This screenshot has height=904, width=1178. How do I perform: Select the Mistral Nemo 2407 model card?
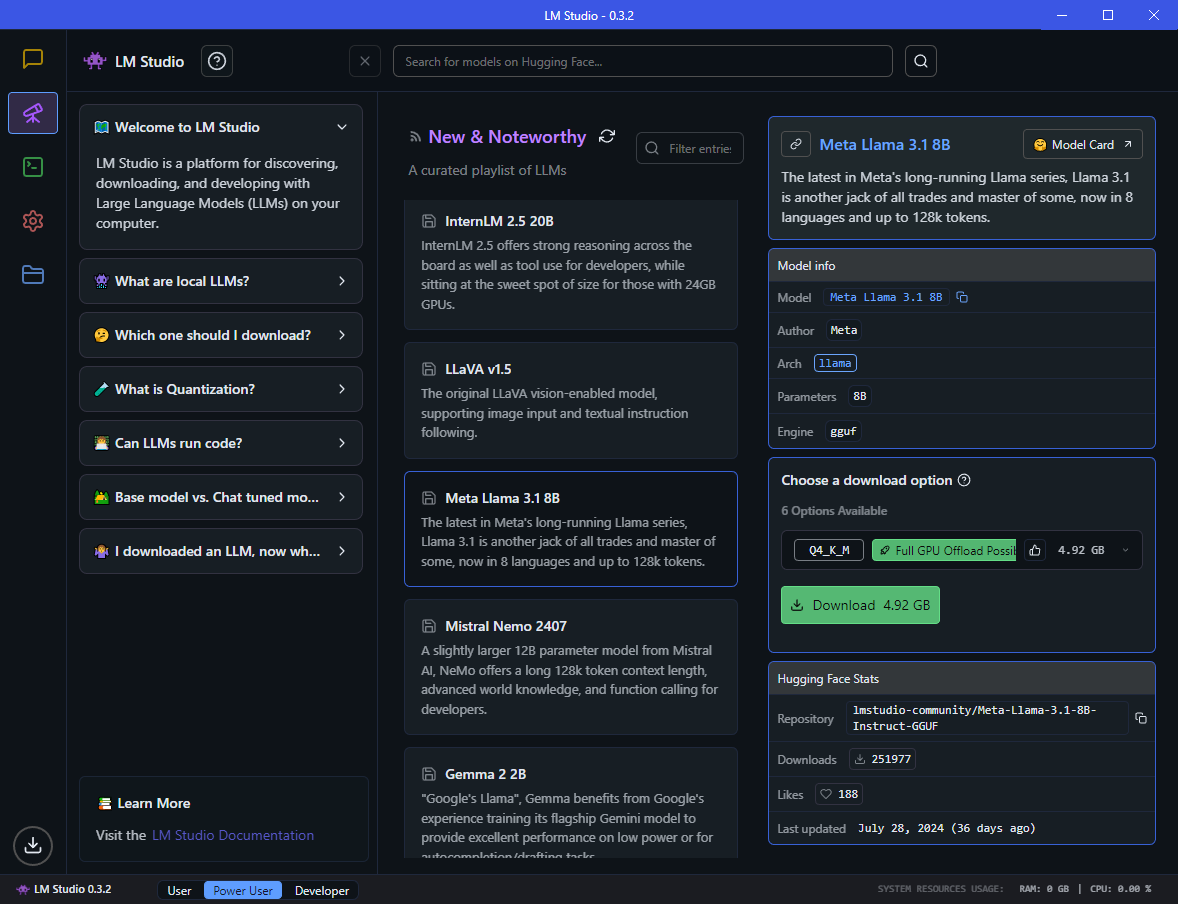(571, 667)
